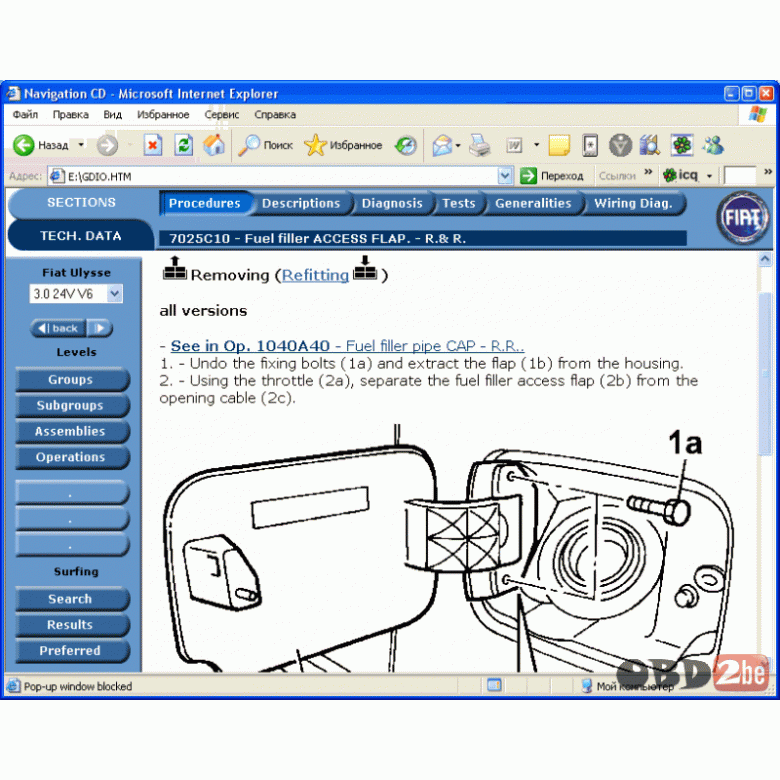Switch to the Wiring Diag. tab
Viewport: 780px width, 780px height.
coord(633,203)
